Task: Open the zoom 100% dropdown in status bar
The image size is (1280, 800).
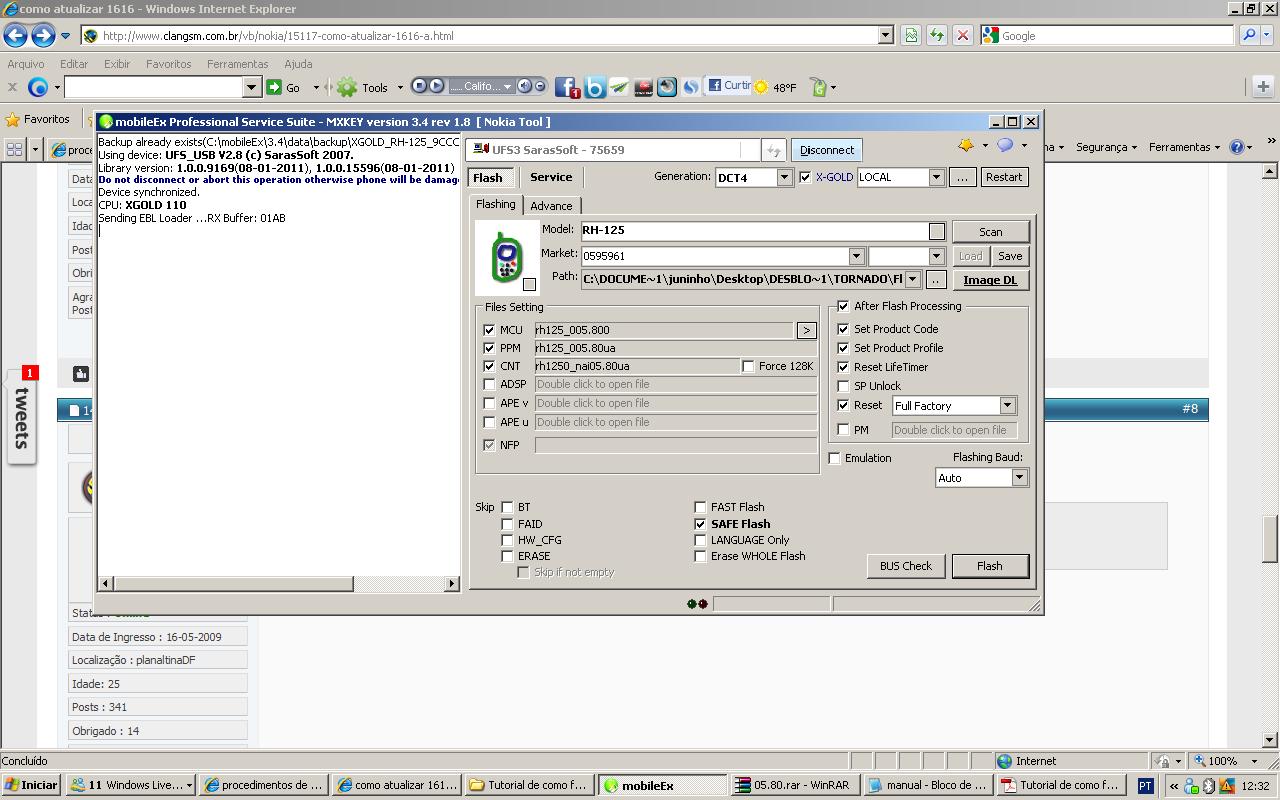Action: pyautogui.click(x=1254, y=761)
